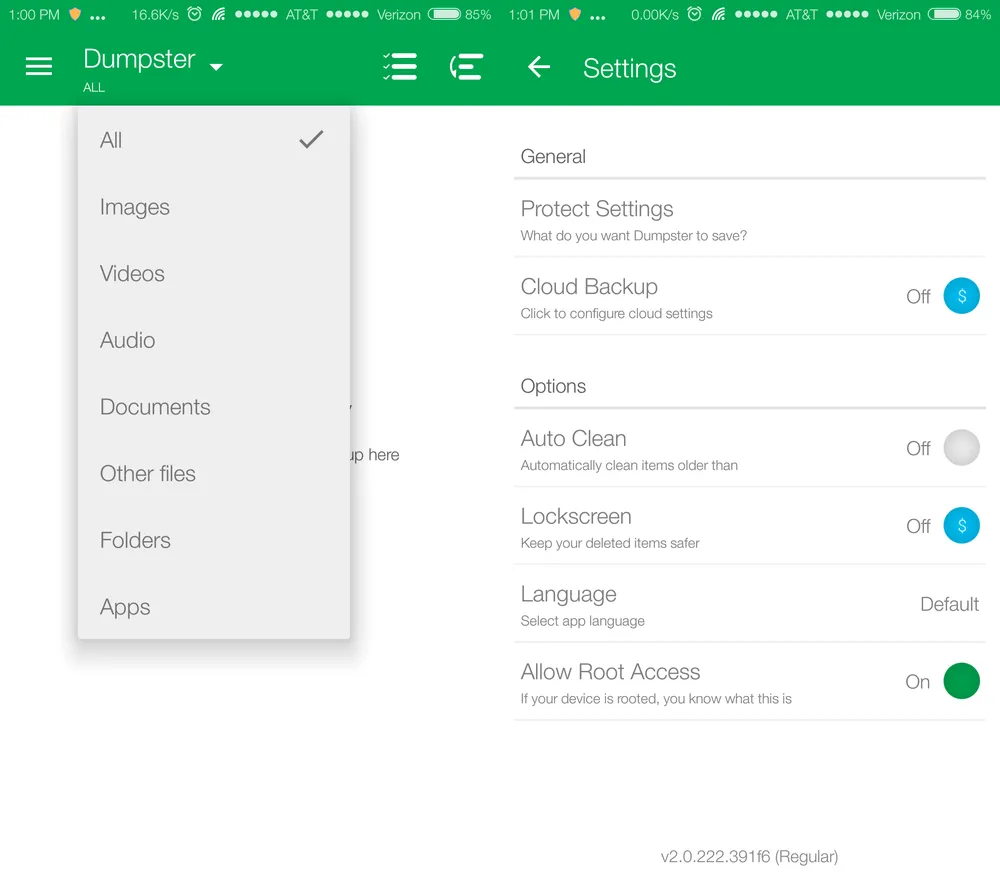
Task: Select Apps from the filter menu
Action: [x=125, y=606]
